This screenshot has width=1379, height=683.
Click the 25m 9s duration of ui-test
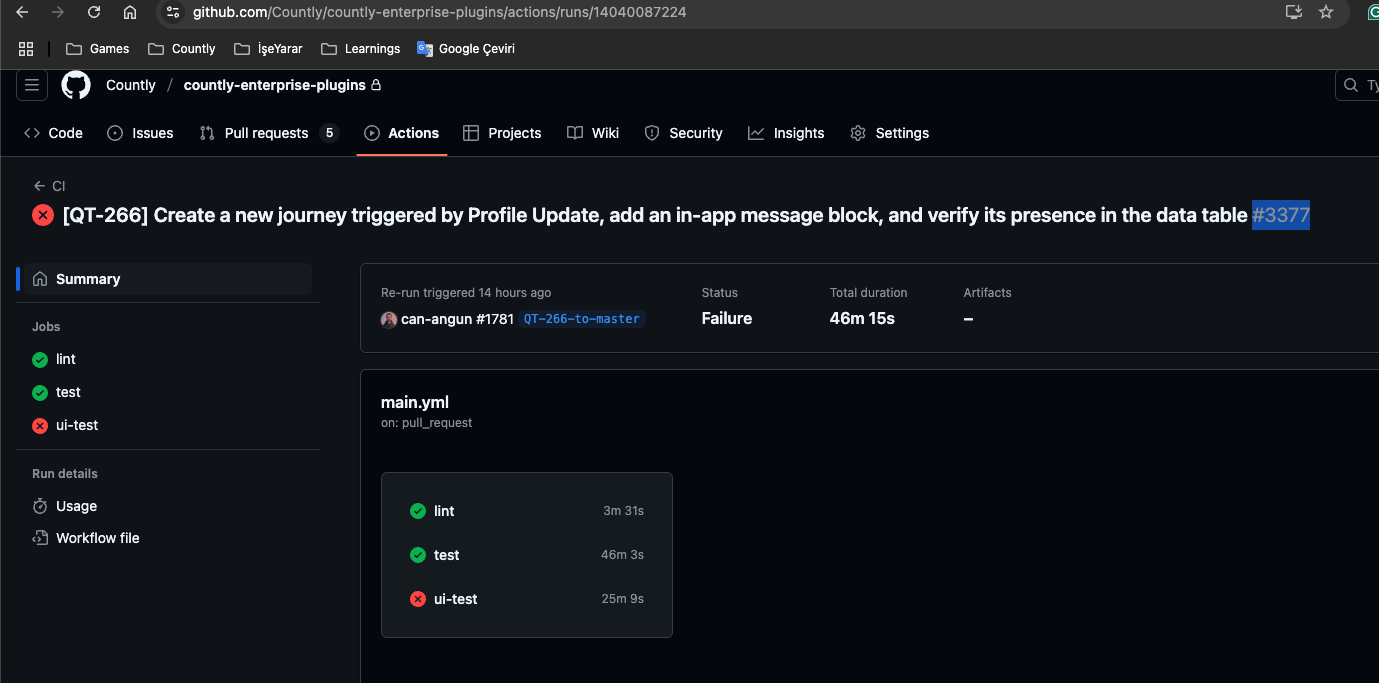tap(623, 599)
